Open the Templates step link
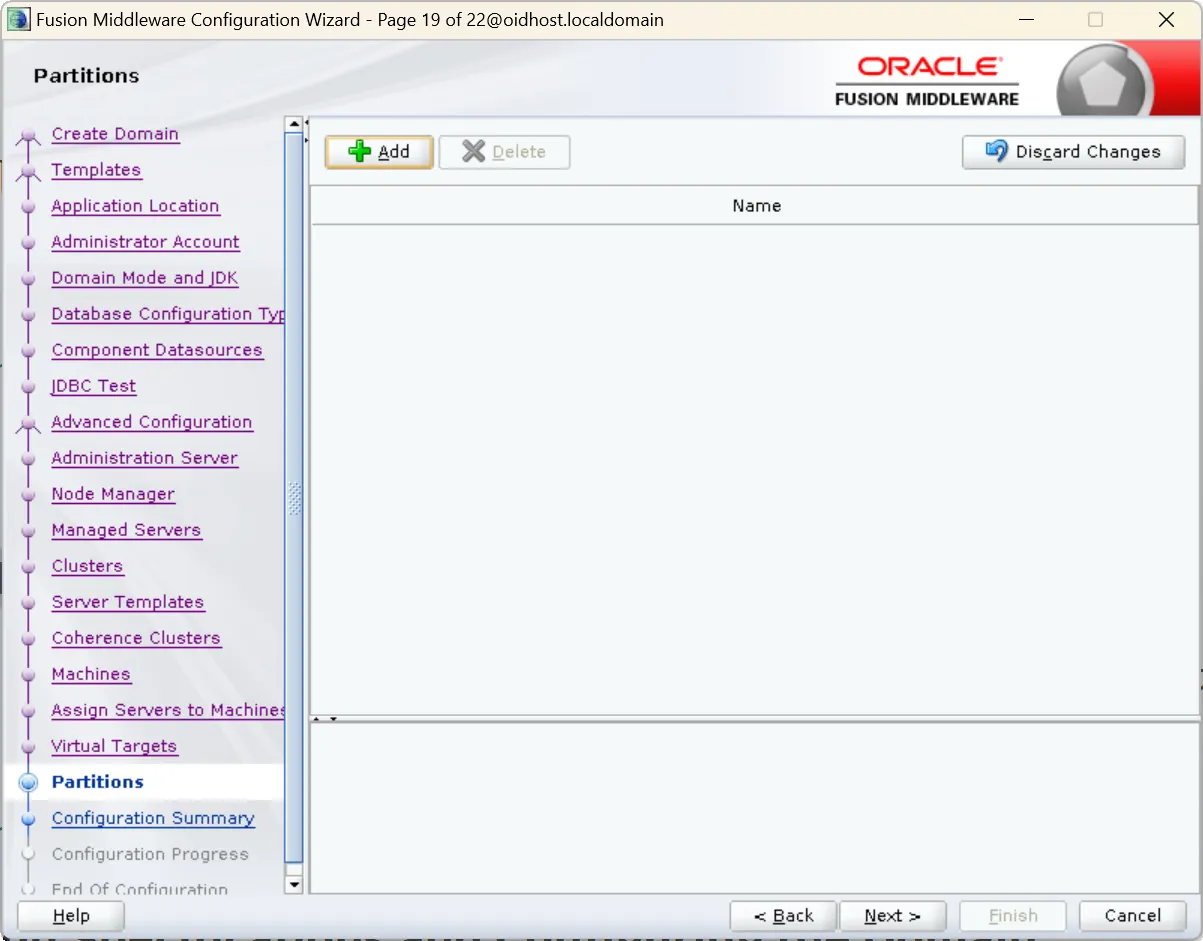The height and width of the screenshot is (941, 1203). pyautogui.click(x=96, y=170)
